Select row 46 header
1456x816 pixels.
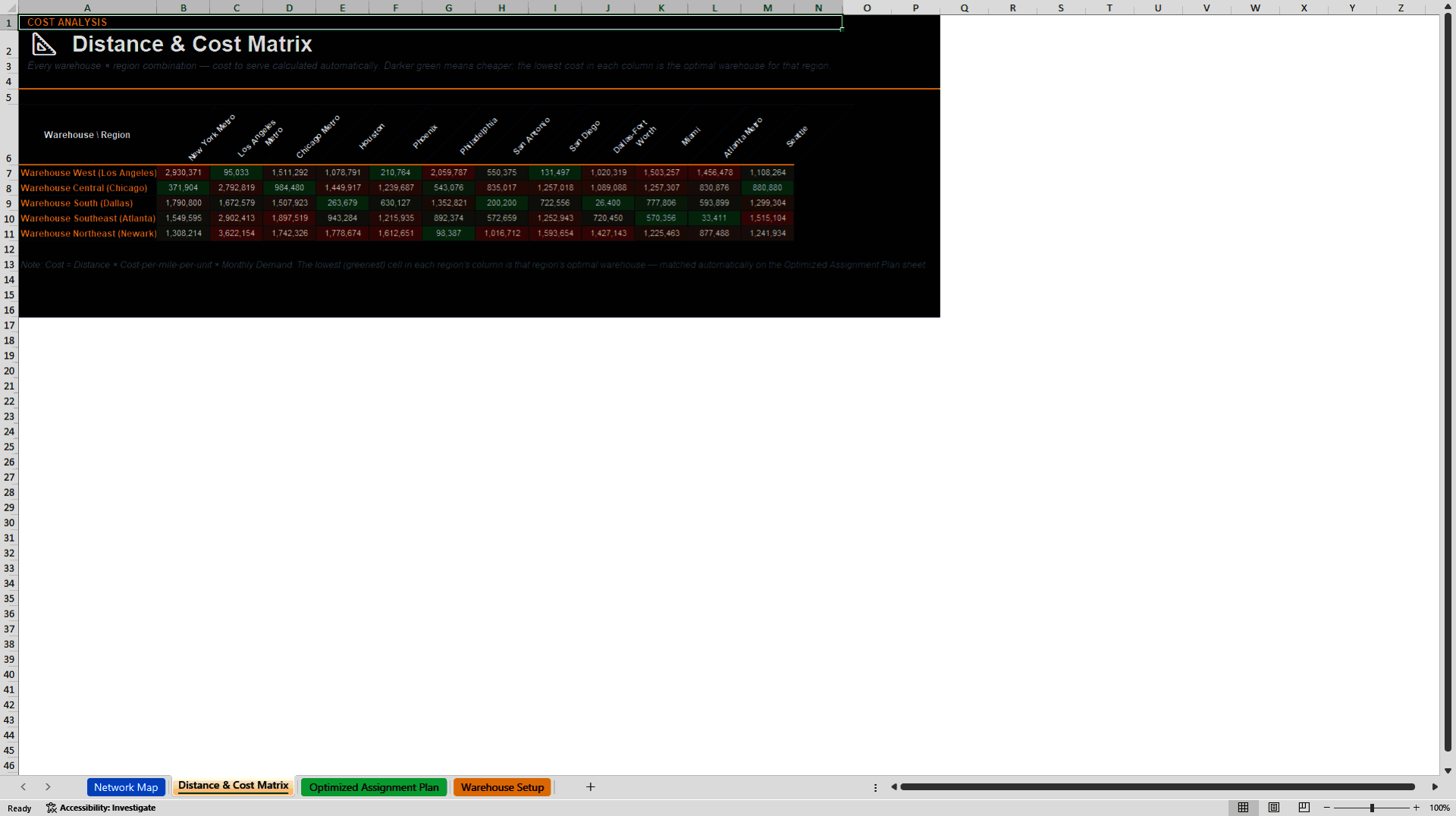[9, 765]
